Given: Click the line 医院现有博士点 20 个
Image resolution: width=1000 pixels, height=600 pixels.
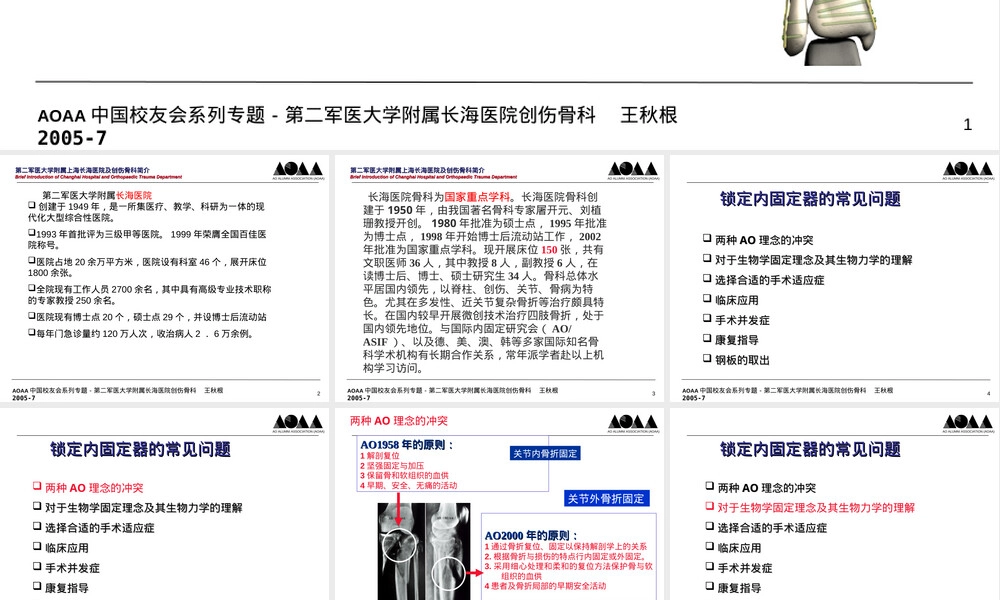Looking at the screenshot, I should click(147, 317).
